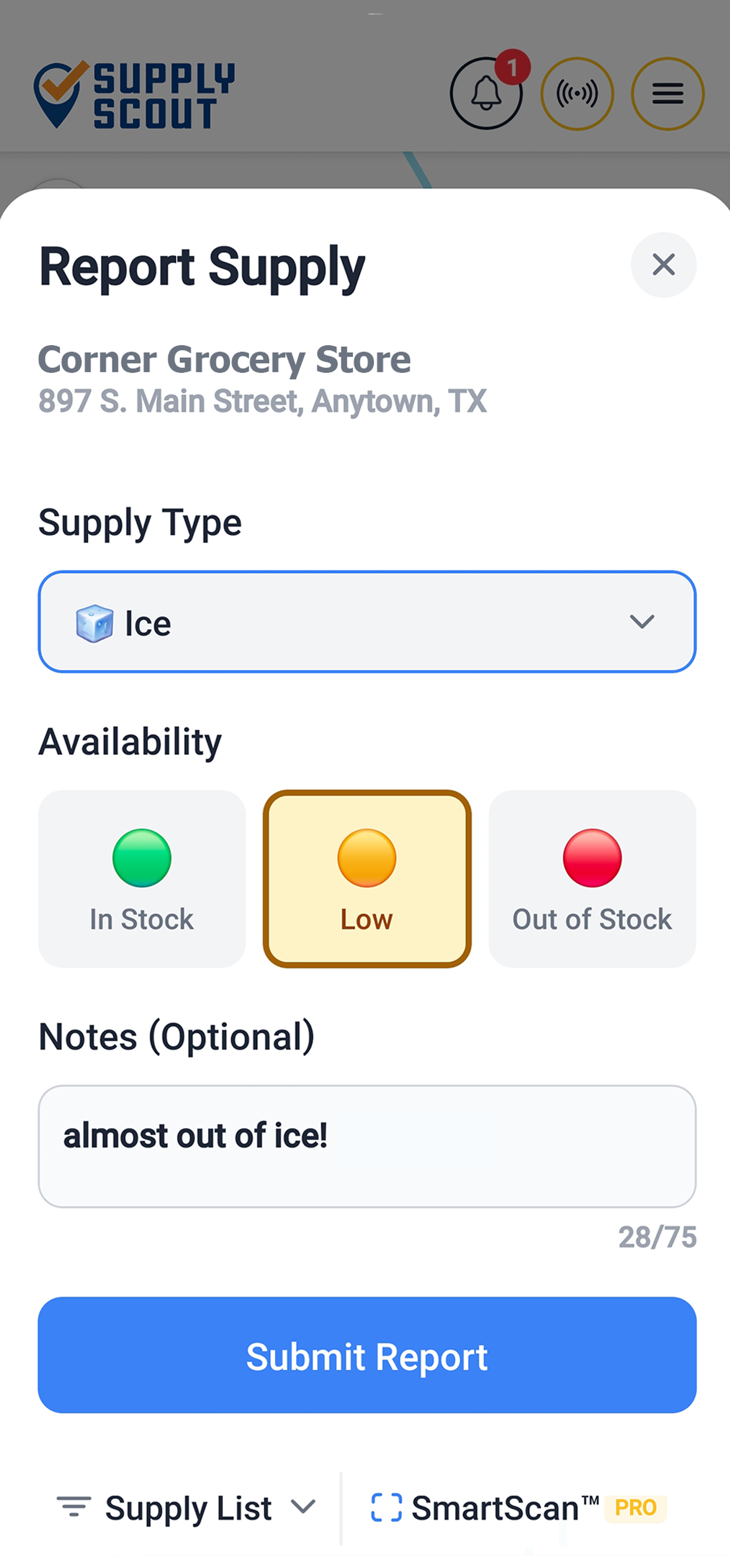Click into the Notes text field
The image size is (730, 1568).
click(367, 1146)
